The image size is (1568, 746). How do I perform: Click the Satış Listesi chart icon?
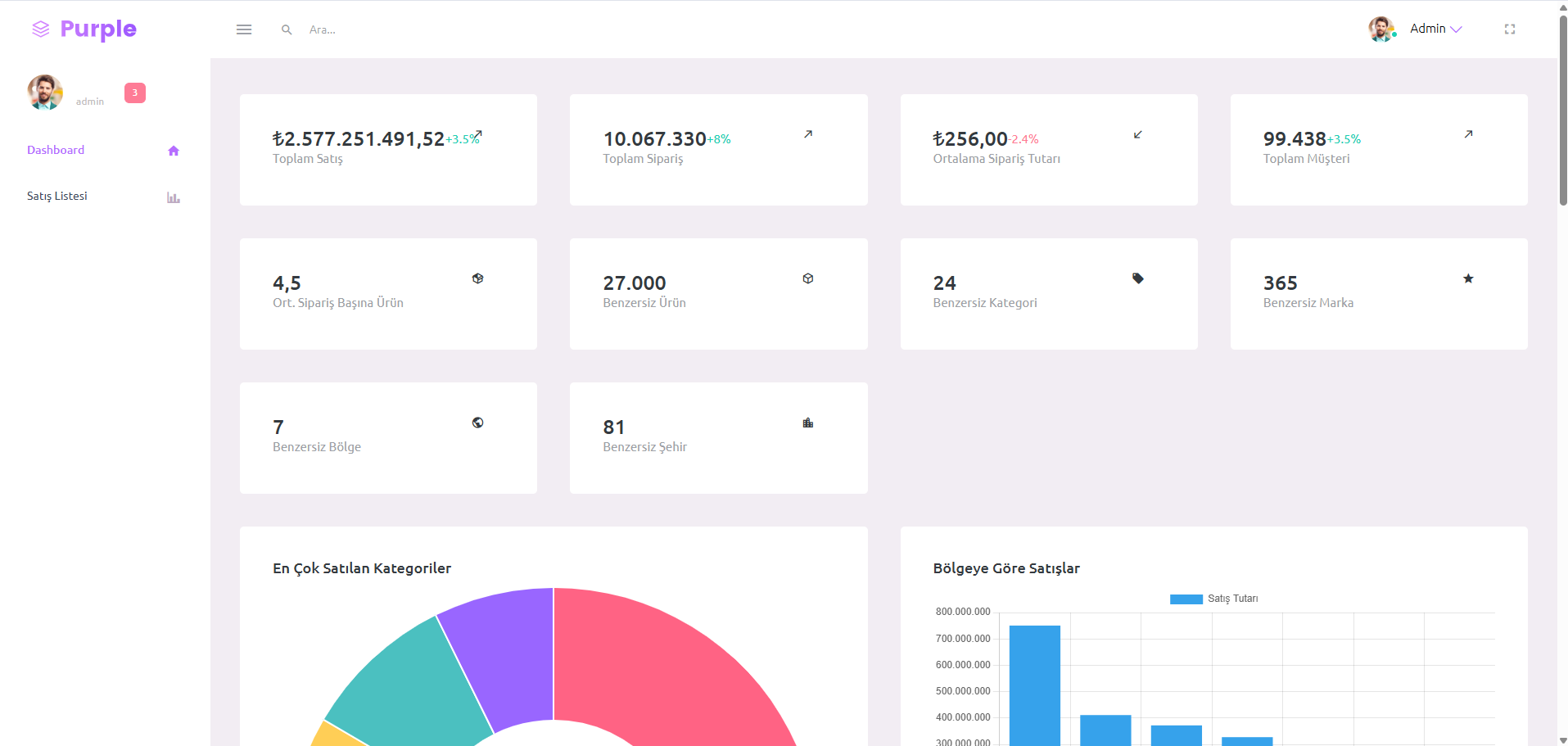[x=174, y=197]
